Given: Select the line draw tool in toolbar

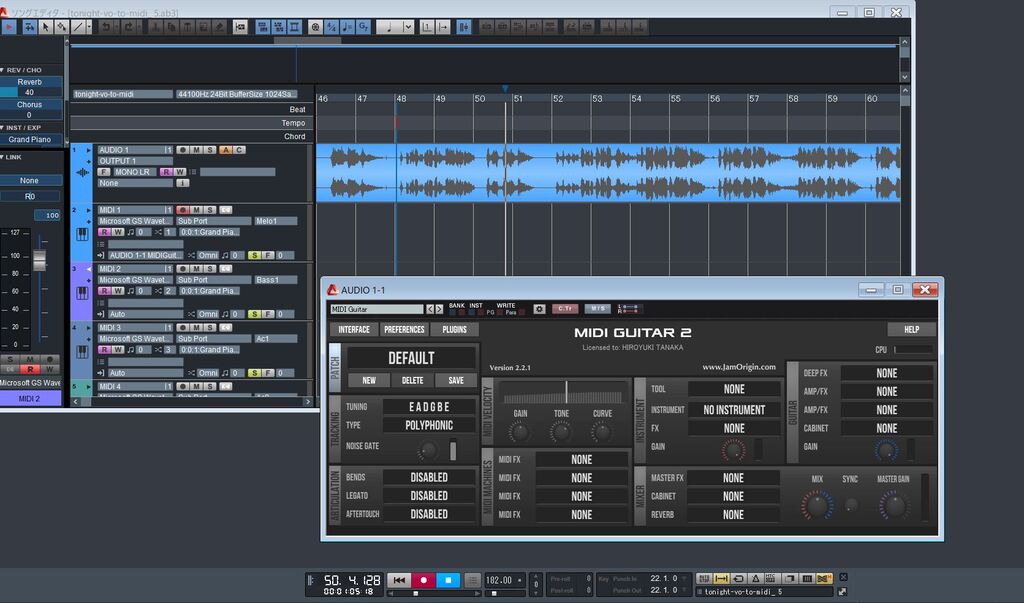Looking at the screenshot, I should 77,27.
